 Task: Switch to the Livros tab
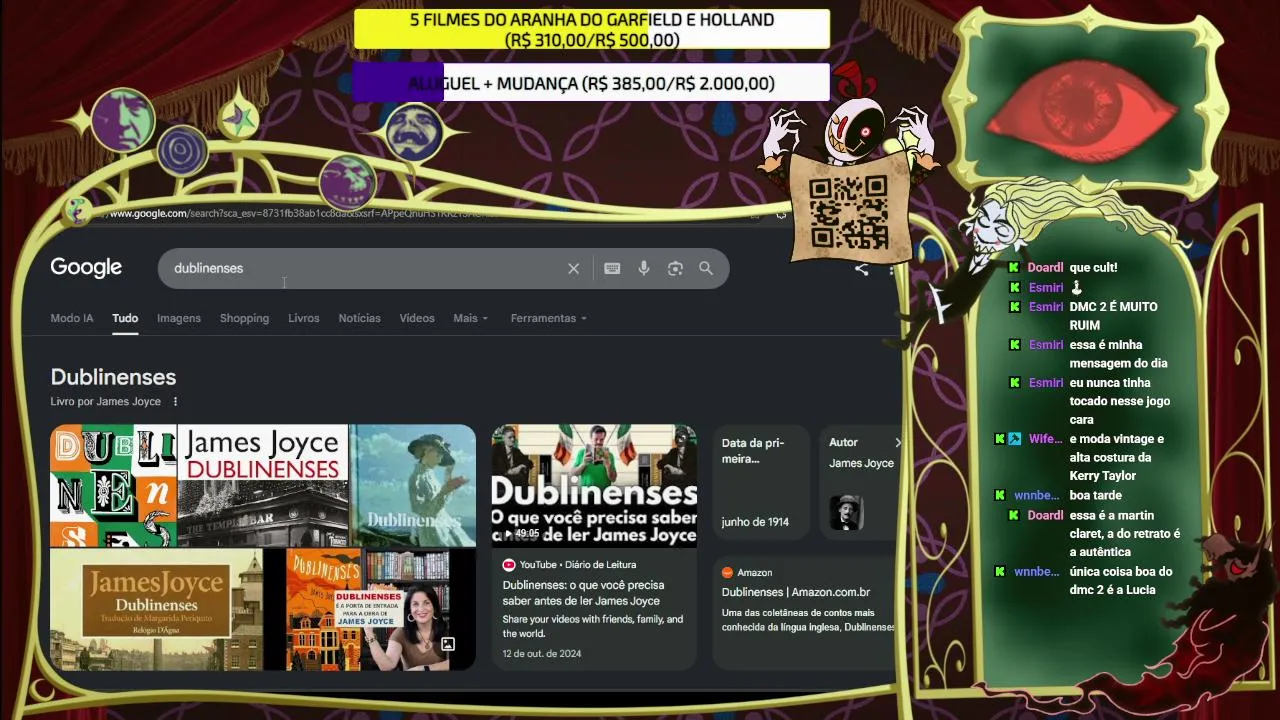(304, 318)
